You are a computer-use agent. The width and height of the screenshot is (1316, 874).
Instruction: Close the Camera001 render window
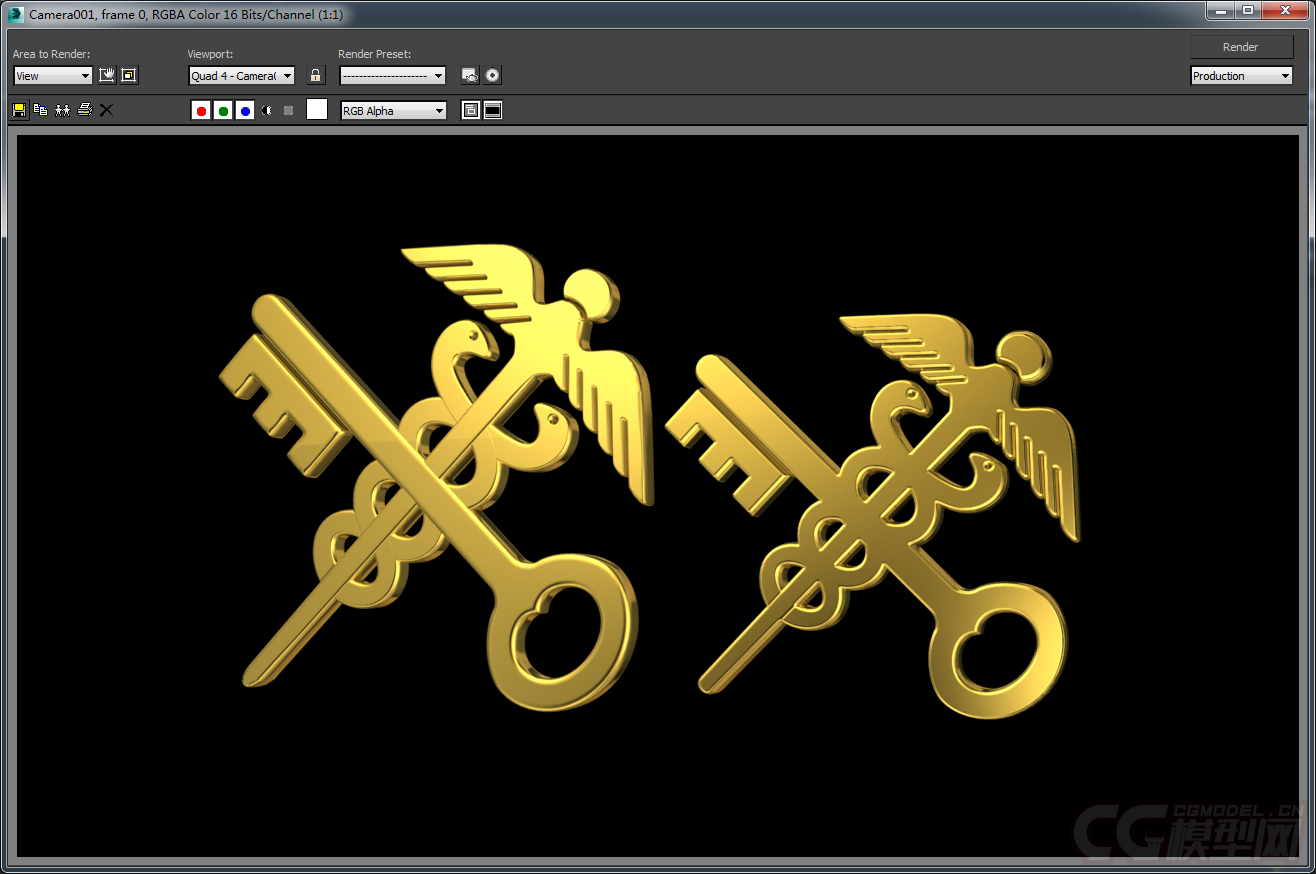1285,11
